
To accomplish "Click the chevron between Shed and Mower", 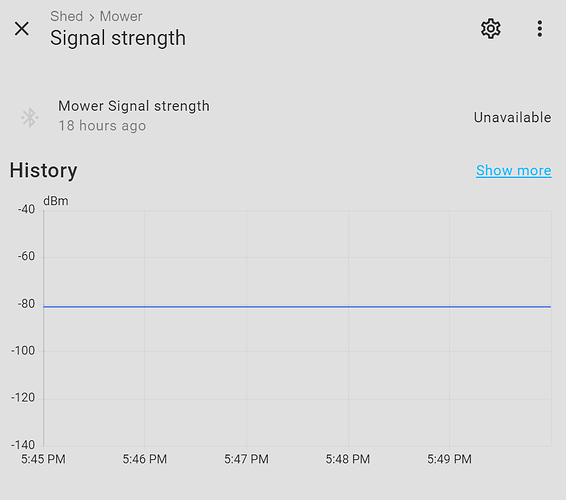I will (92, 17).
